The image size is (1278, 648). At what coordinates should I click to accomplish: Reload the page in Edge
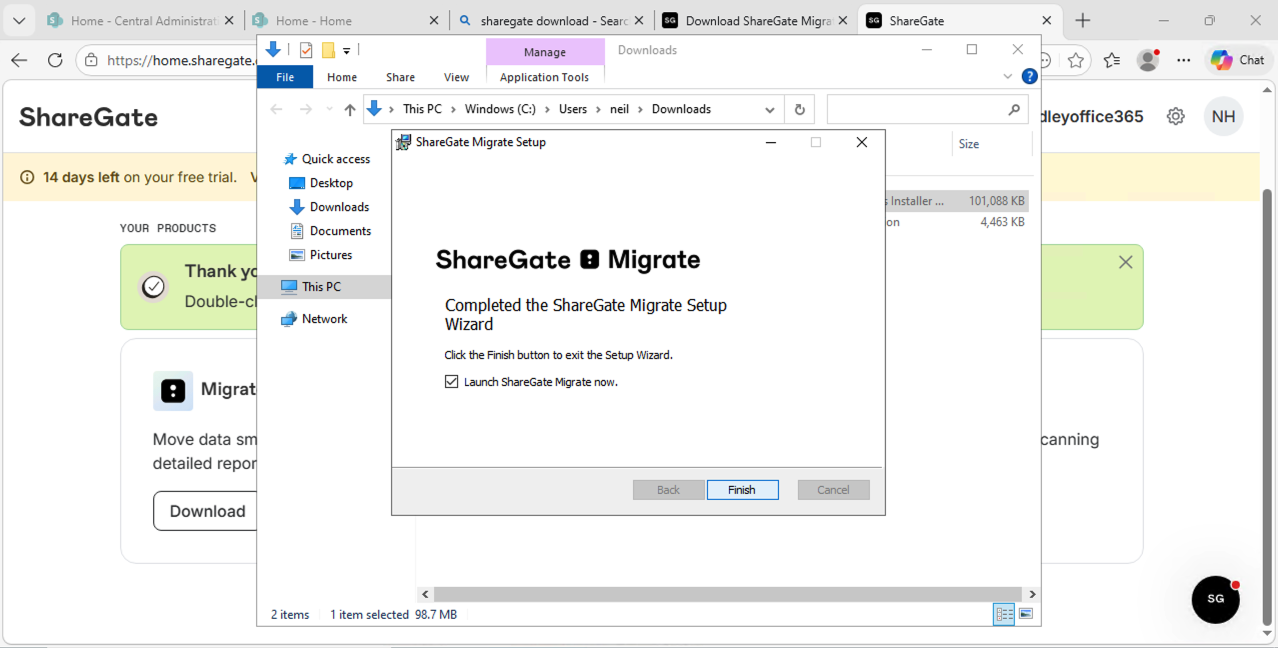pos(55,60)
